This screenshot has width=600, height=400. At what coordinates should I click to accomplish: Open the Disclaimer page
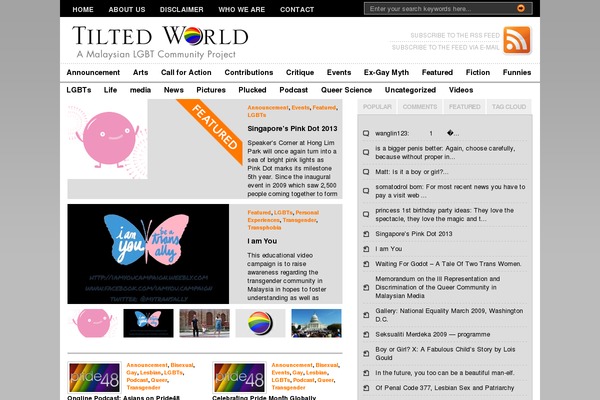pyautogui.click(x=182, y=10)
